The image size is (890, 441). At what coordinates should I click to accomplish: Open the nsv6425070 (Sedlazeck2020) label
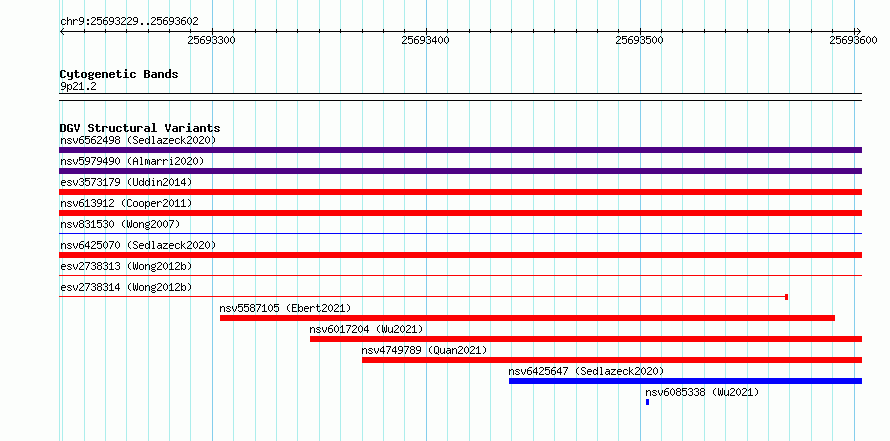coord(138,245)
